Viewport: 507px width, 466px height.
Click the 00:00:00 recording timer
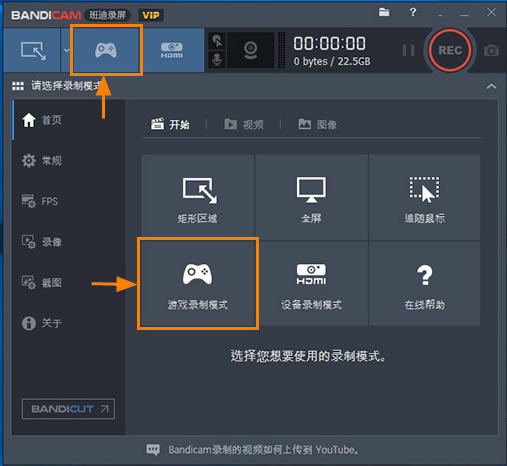(329, 43)
